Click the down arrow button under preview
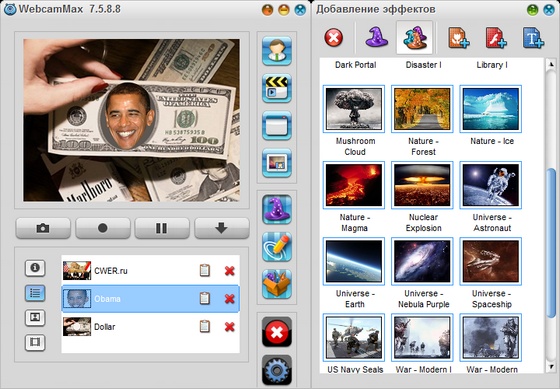The height and width of the screenshot is (389, 560). click(x=221, y=228)
